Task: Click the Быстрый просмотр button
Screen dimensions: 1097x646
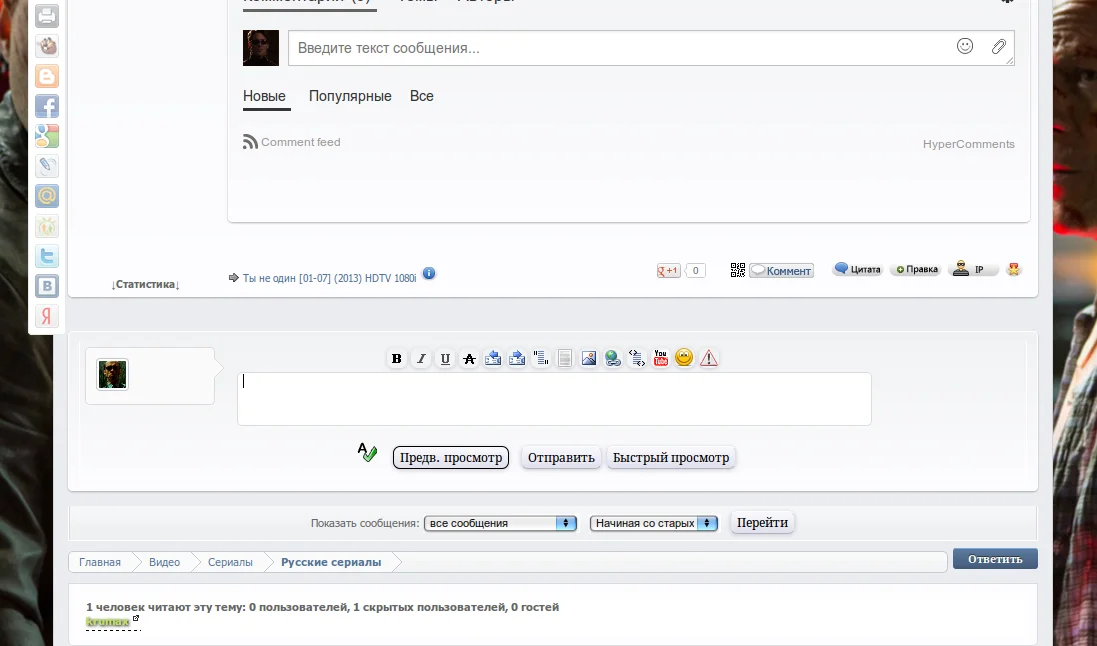Action: pyautogui.click(x=671, y=458)
